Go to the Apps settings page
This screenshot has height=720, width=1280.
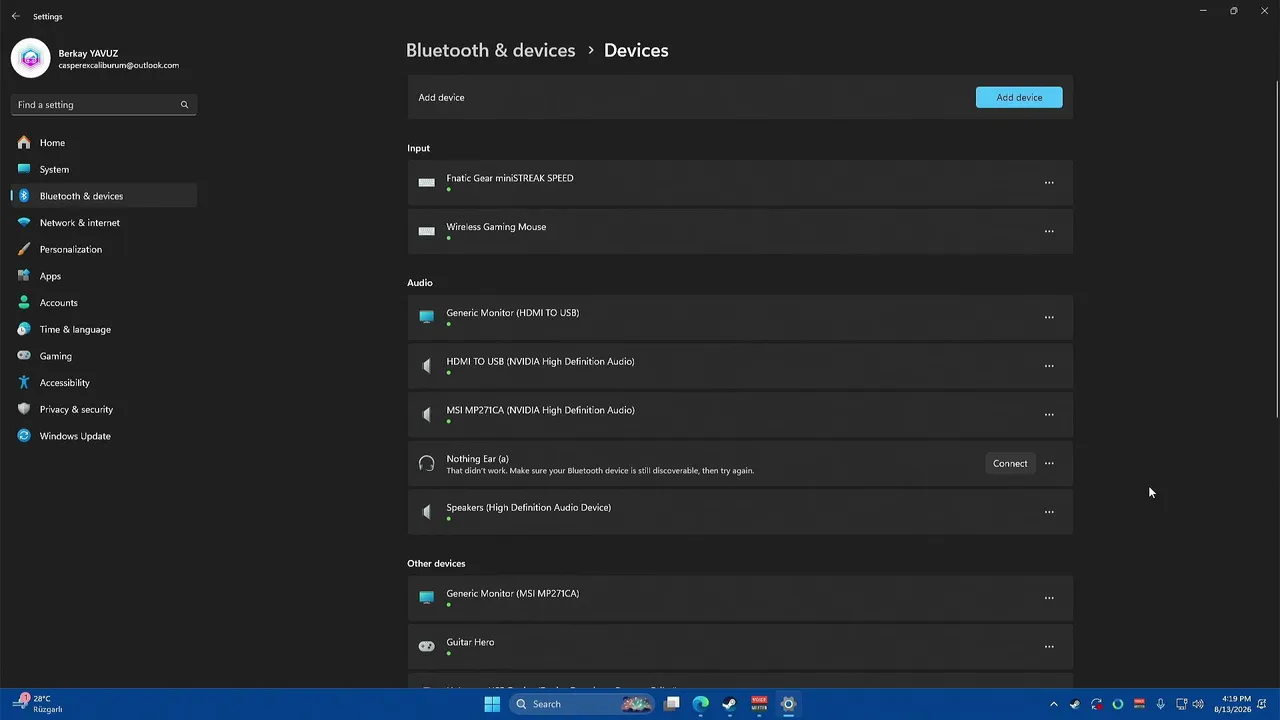tap(104, 276)
